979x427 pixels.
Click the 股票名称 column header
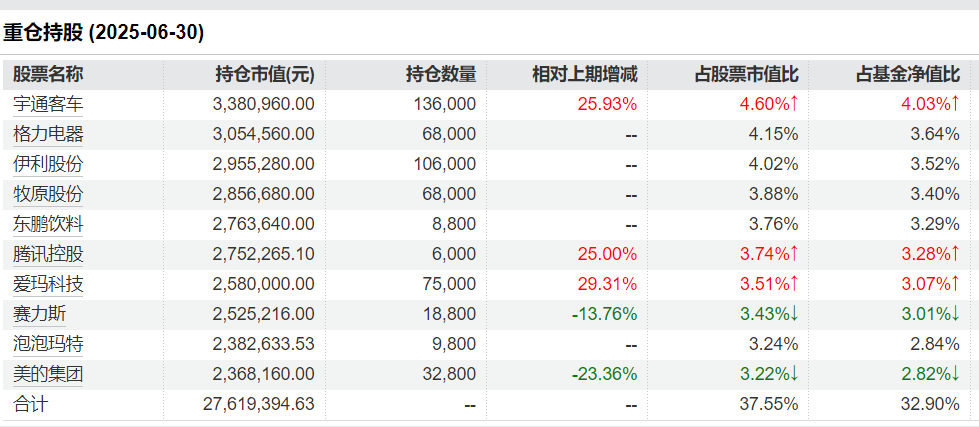pyautogui.click(x=48, y=74)
